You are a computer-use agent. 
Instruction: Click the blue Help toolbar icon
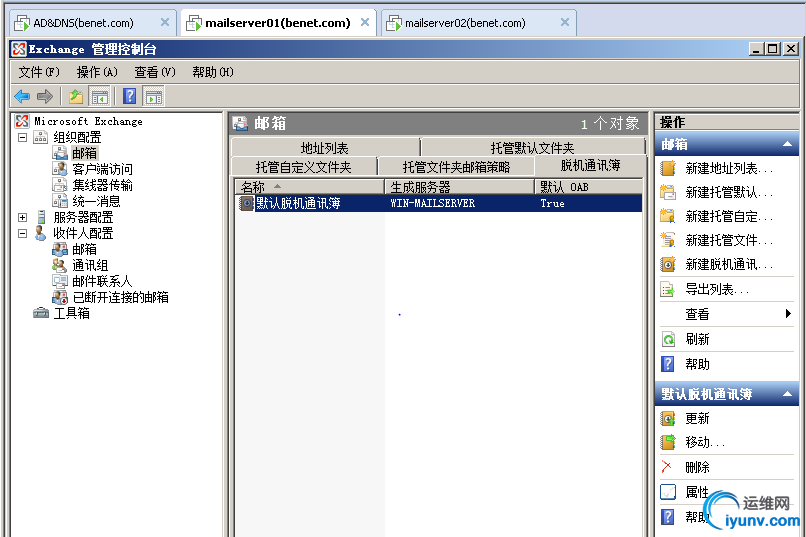pyautogui.click(x=130, y=96)
